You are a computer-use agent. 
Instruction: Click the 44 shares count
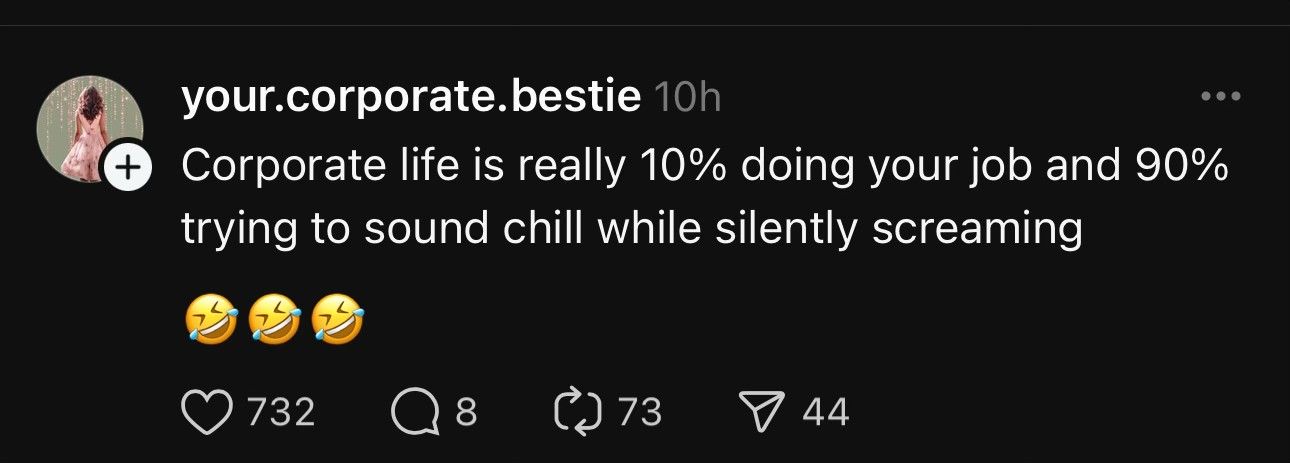click(x=825, y=412)
